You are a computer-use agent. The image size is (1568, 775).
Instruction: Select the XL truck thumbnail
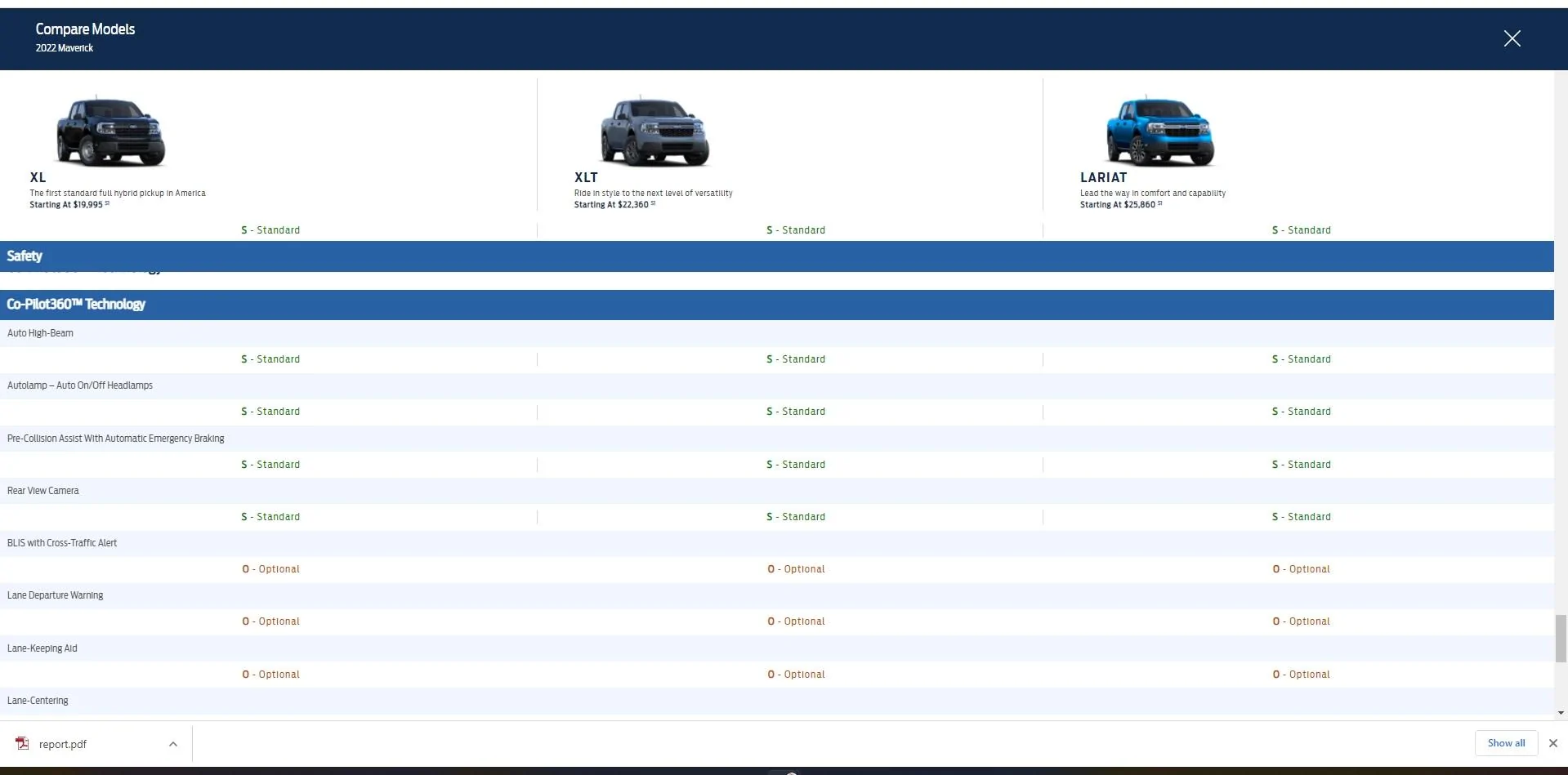pos(110,131)
